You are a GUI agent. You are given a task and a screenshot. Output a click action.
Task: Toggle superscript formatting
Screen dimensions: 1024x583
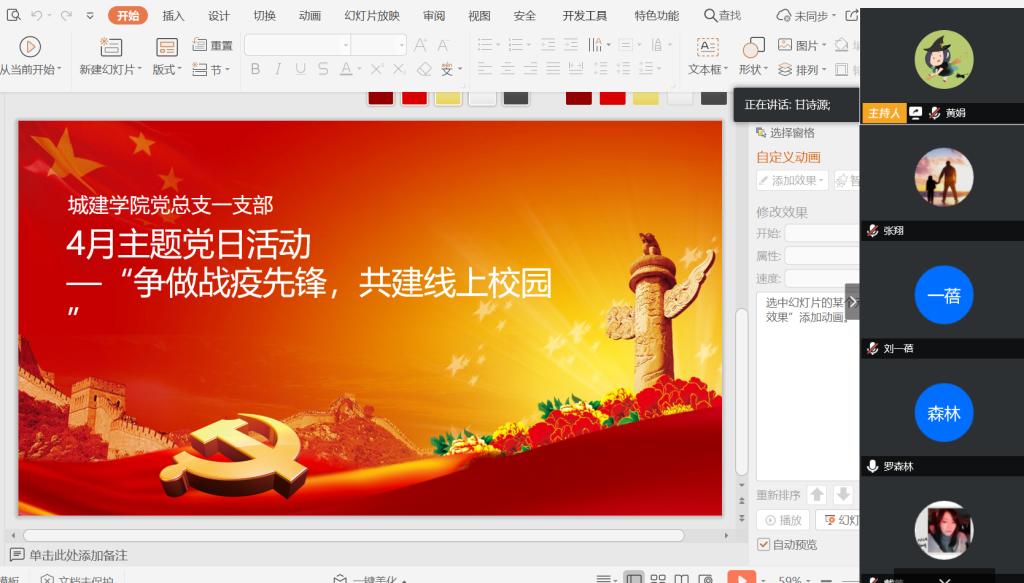(377, 69)
